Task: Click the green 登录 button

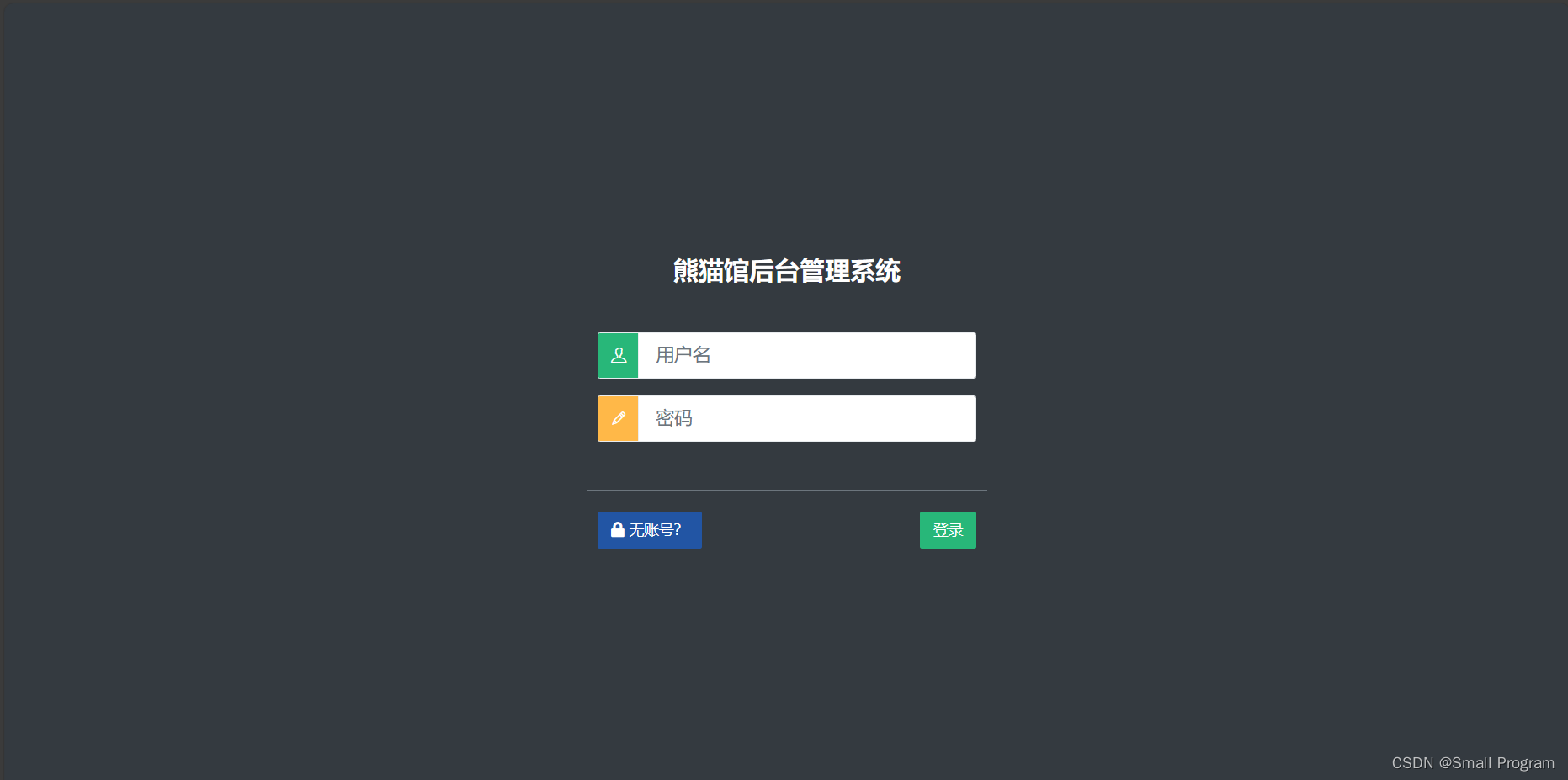Action: [x=948, y=530]
